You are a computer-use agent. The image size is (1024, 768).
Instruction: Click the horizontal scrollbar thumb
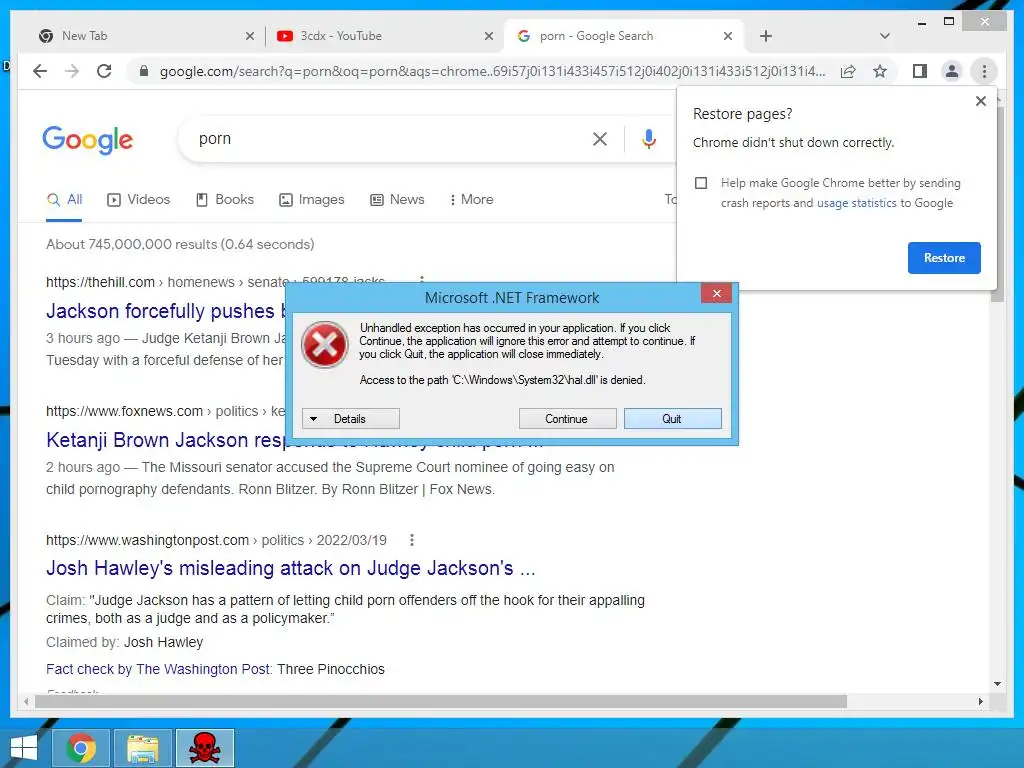click(441, 701)
